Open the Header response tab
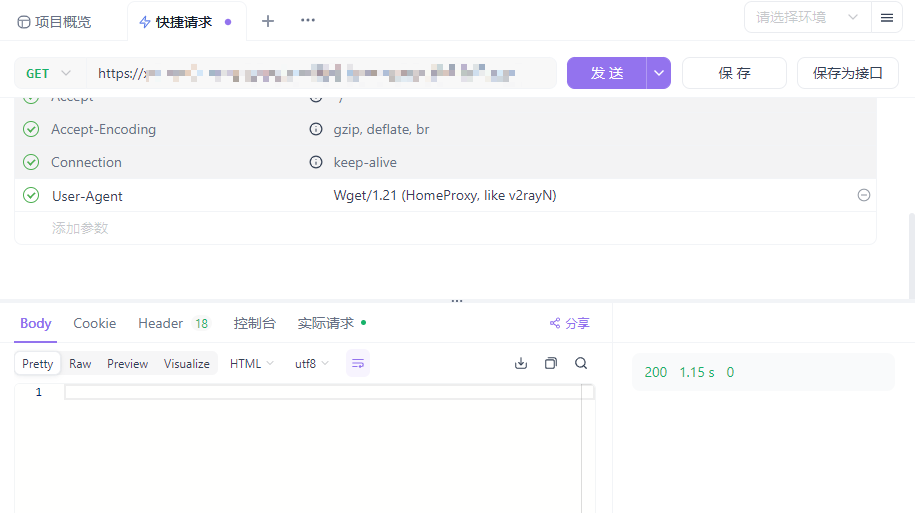 [x=161, y=323]
